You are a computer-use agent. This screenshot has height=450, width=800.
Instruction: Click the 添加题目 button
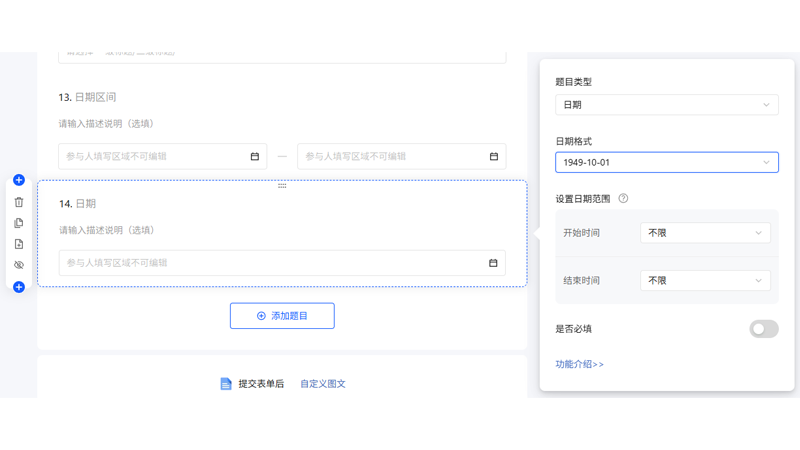pos(282,316)
